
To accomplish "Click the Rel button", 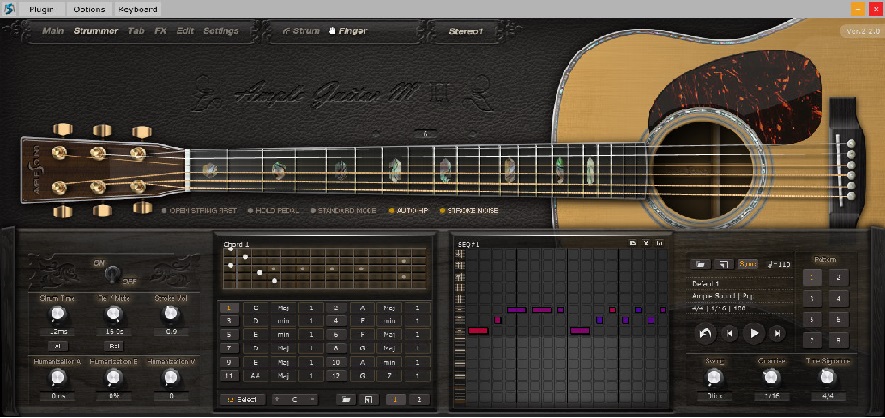I will point(113,346).
